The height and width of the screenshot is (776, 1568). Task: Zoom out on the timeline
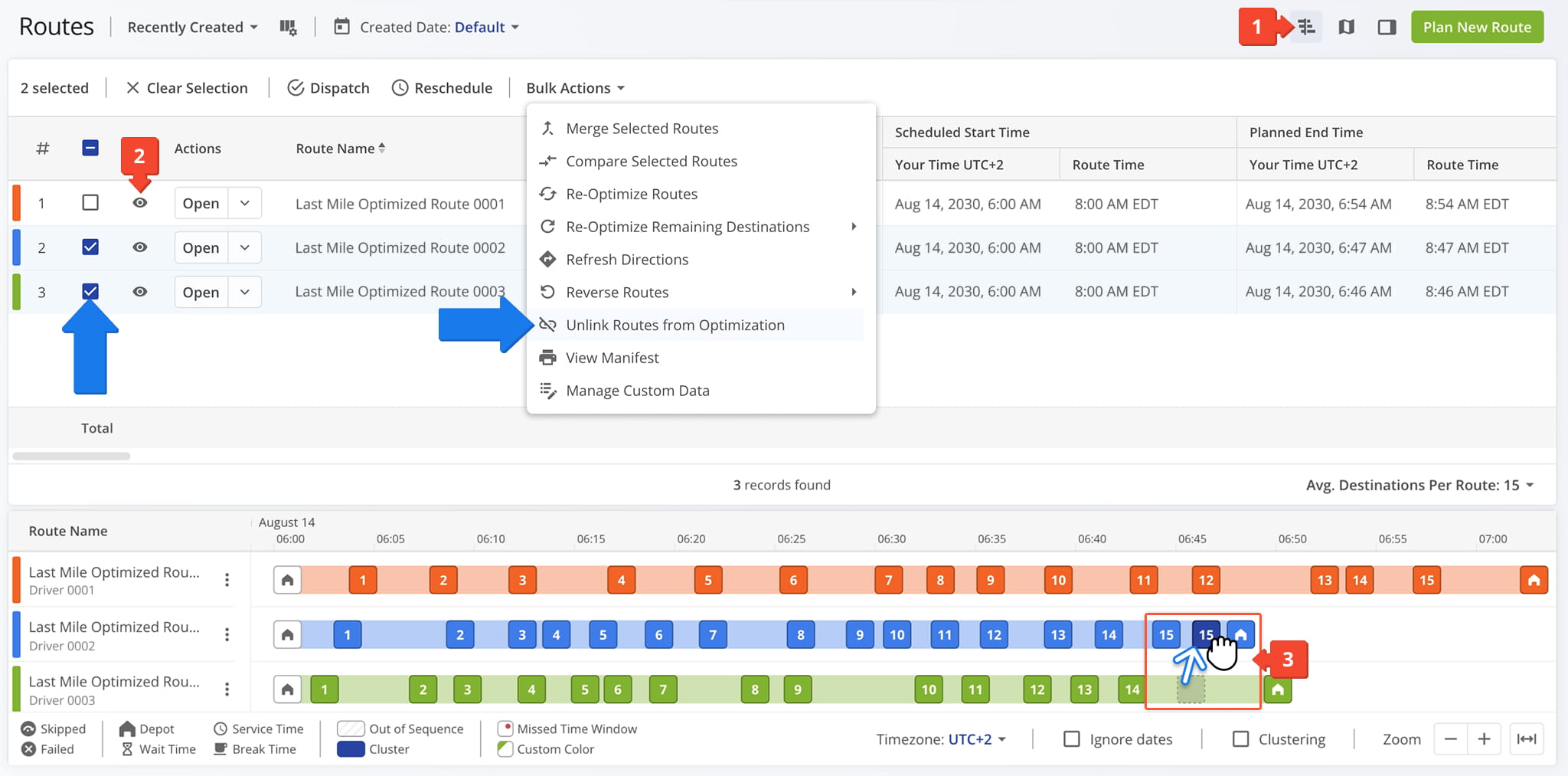tap(1451, 739)
